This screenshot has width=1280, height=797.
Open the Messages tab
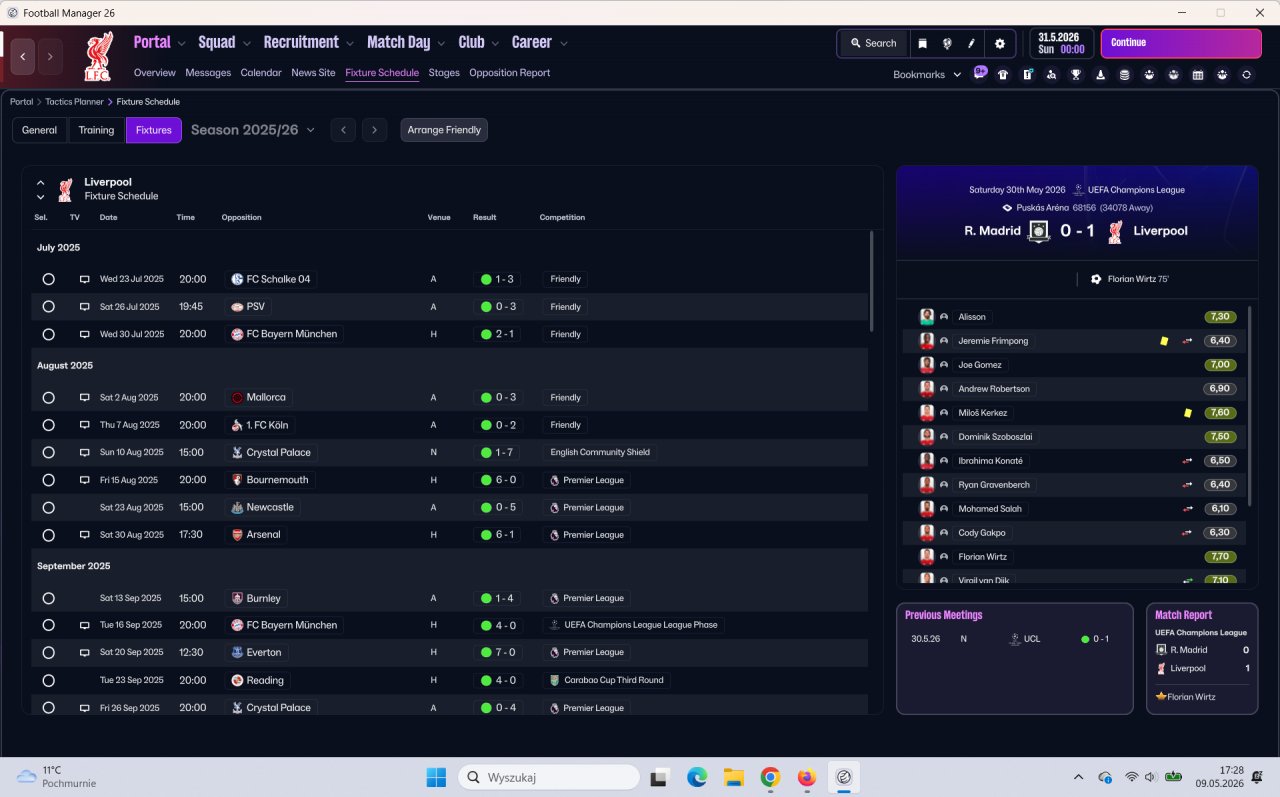[208, 73]
